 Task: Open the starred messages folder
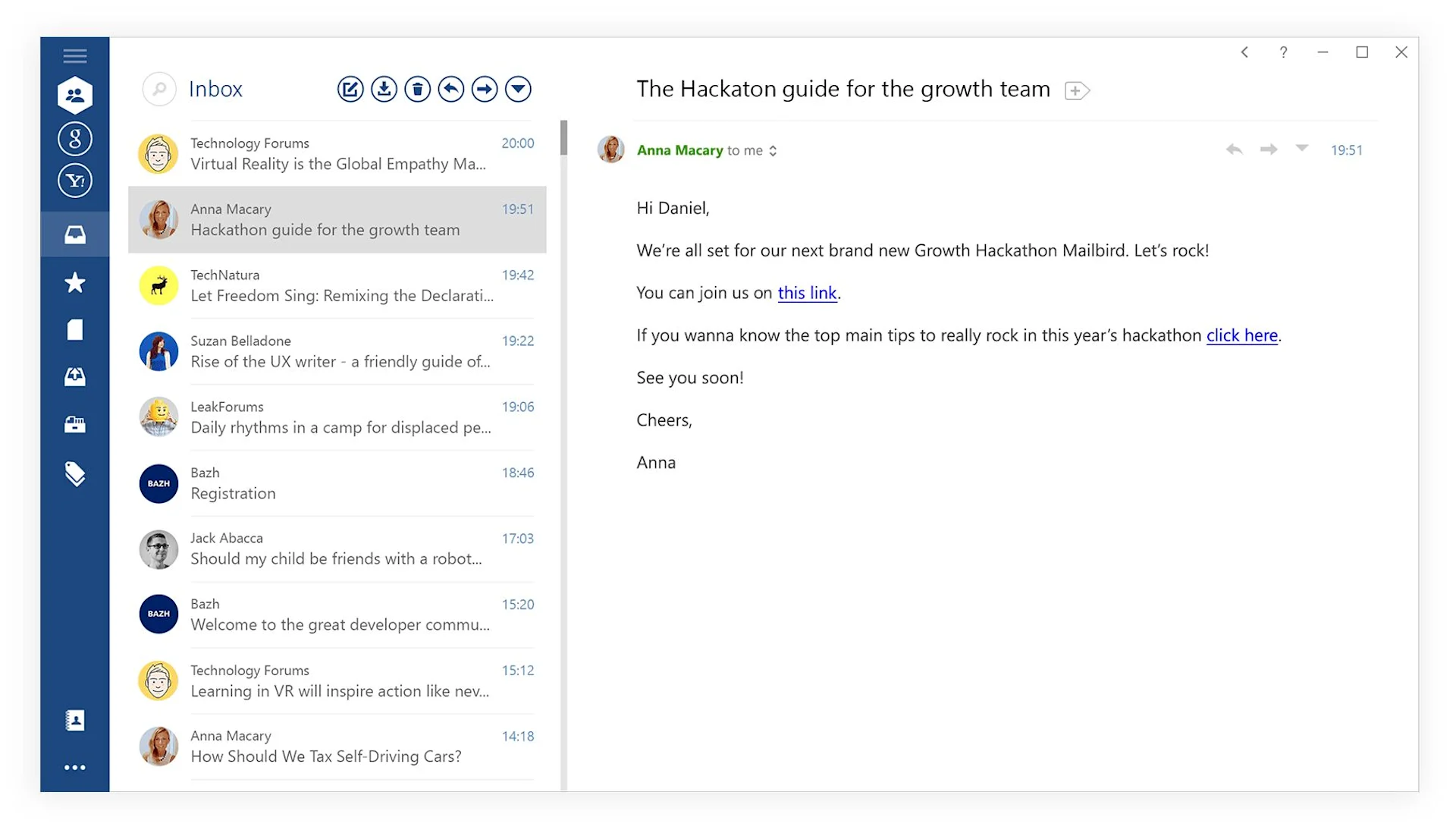click(75, 282)
